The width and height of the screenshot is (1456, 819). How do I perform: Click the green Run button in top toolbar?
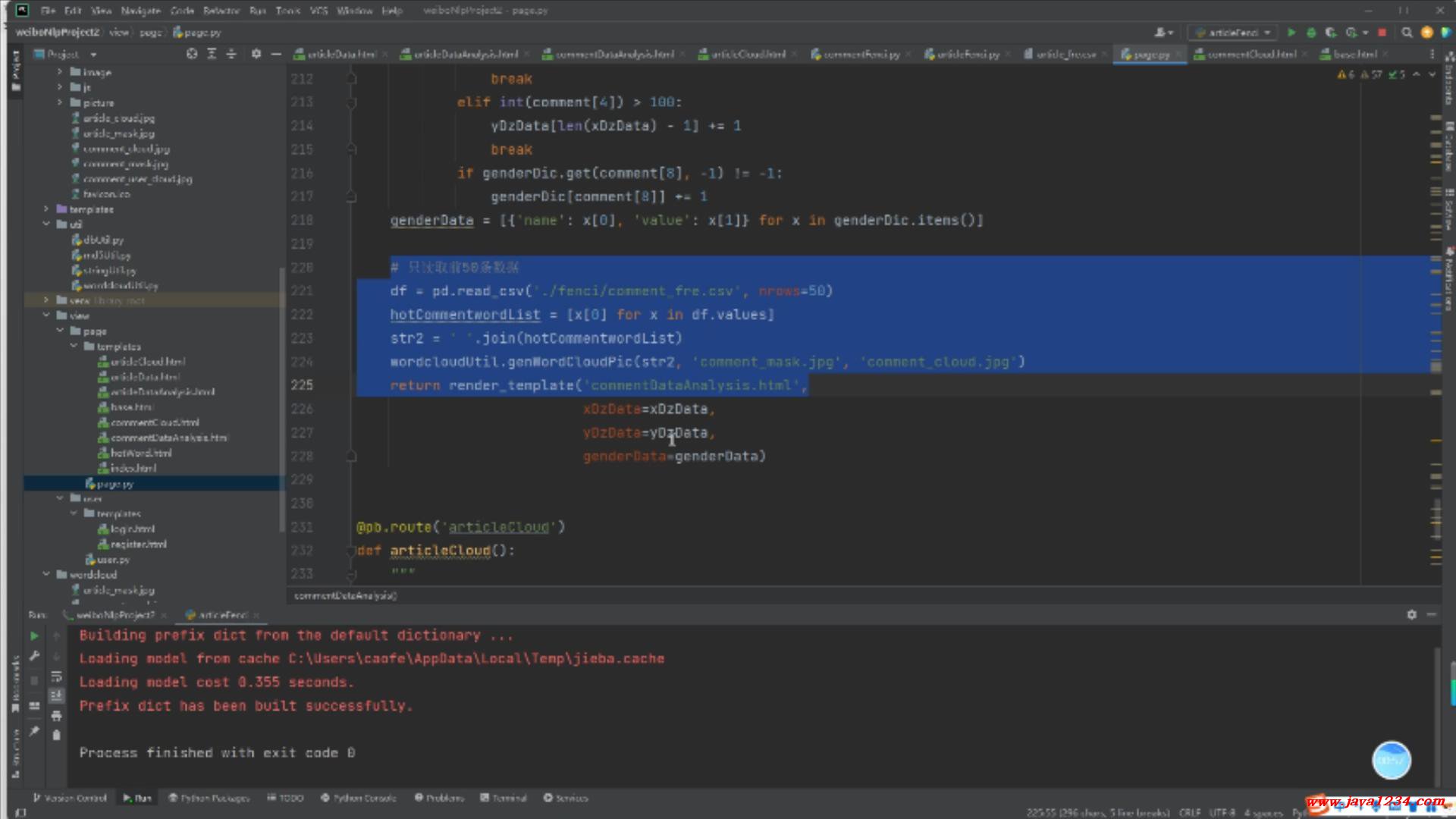pos(1291,33)
